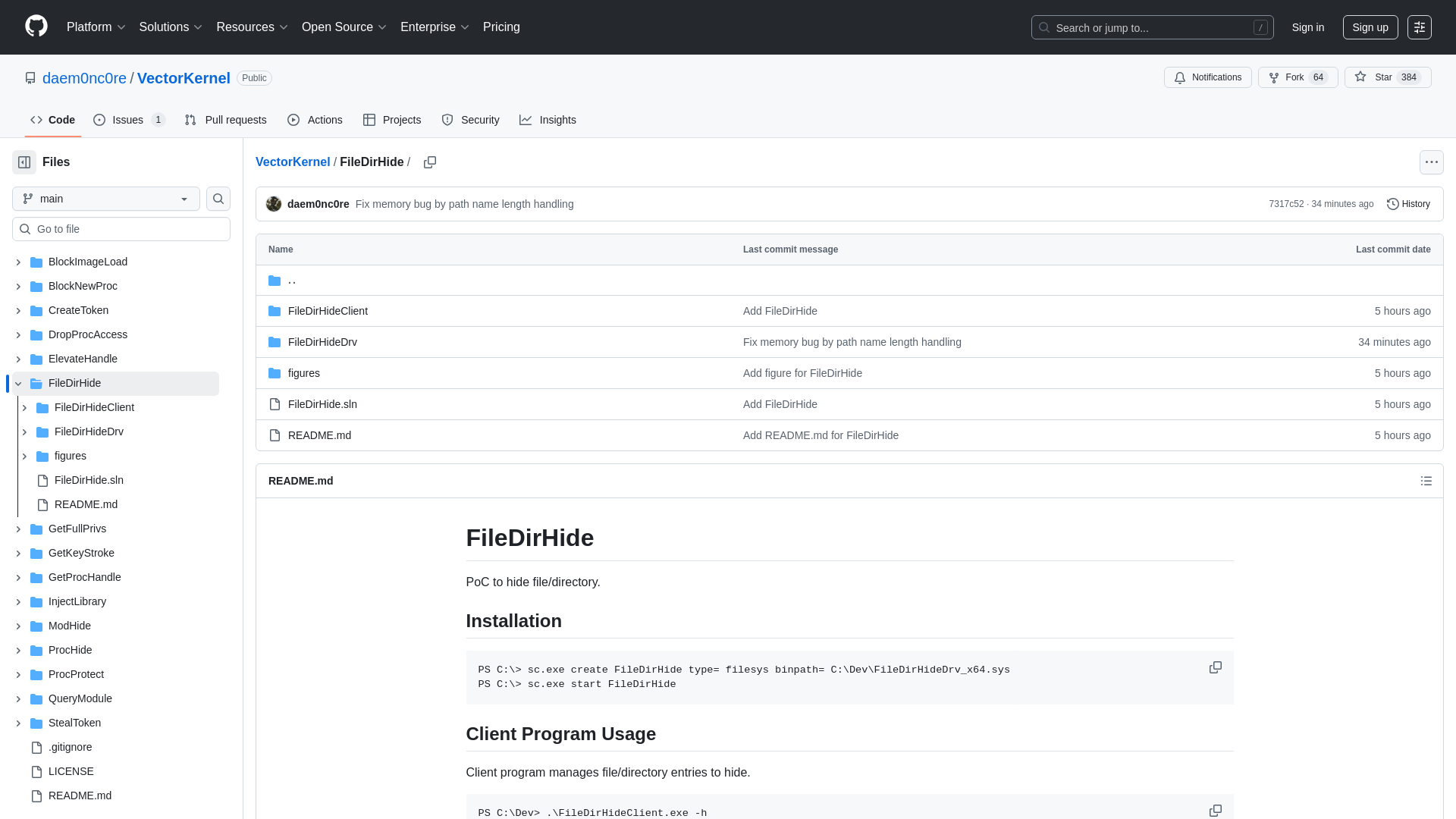The height and width of the screenshot is (819, 1456).
Task: Expand the Open Source menu
Action: click(x=344, y=27)
